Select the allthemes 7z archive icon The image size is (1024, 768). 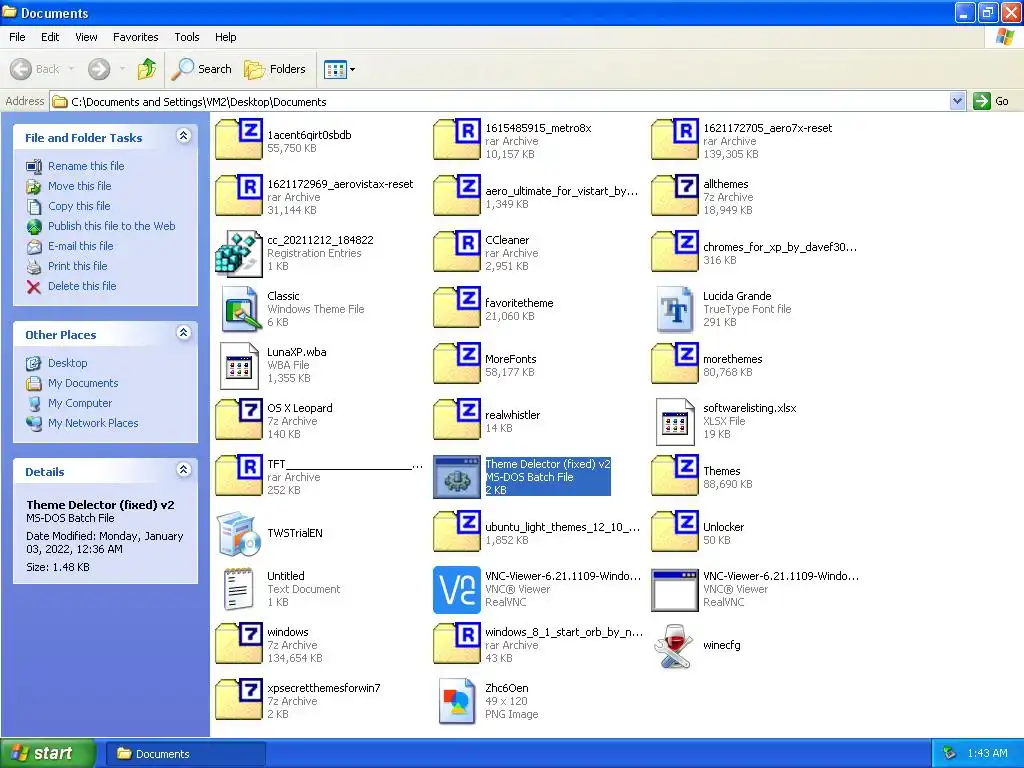pos(675,195)
